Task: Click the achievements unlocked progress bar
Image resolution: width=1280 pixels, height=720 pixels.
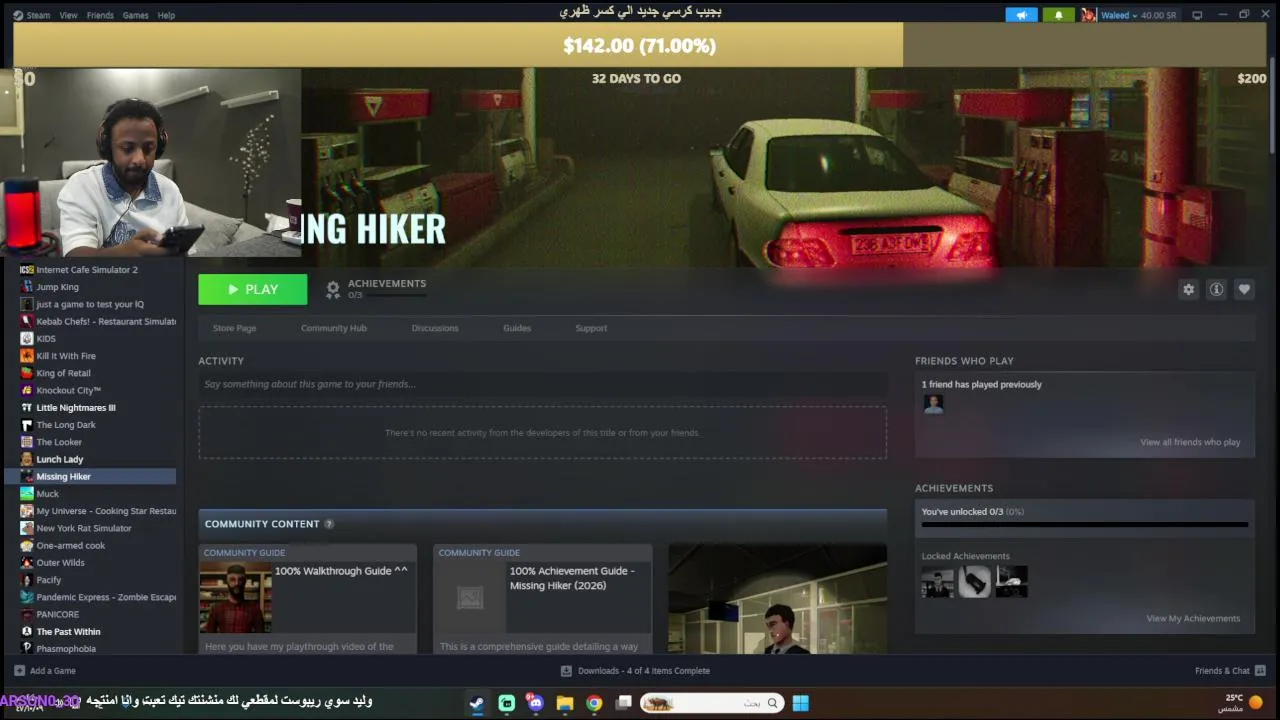Action: [1085, 524]
